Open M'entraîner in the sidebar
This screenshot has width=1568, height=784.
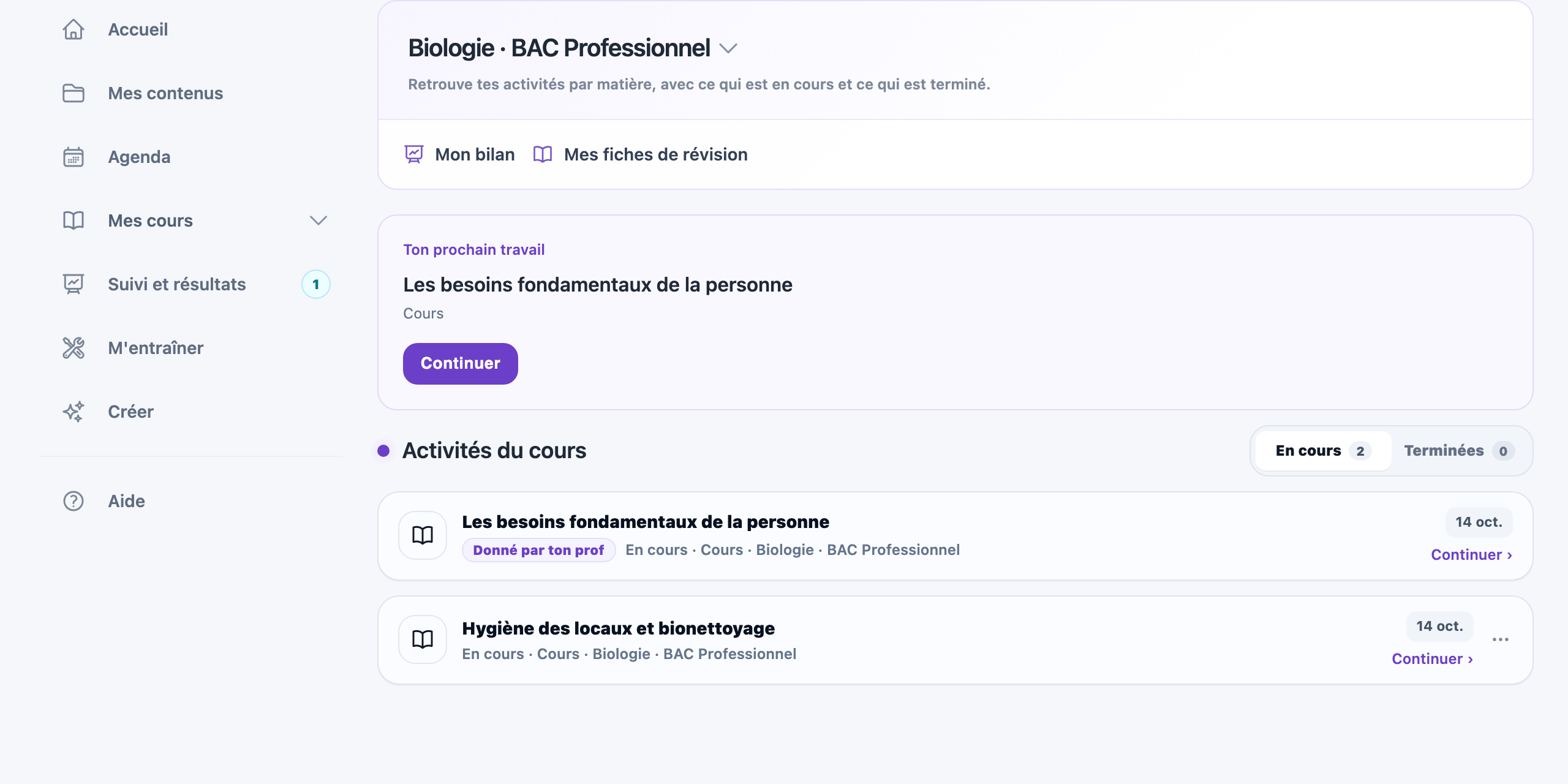pyautogui.click(x=156, y=348)
